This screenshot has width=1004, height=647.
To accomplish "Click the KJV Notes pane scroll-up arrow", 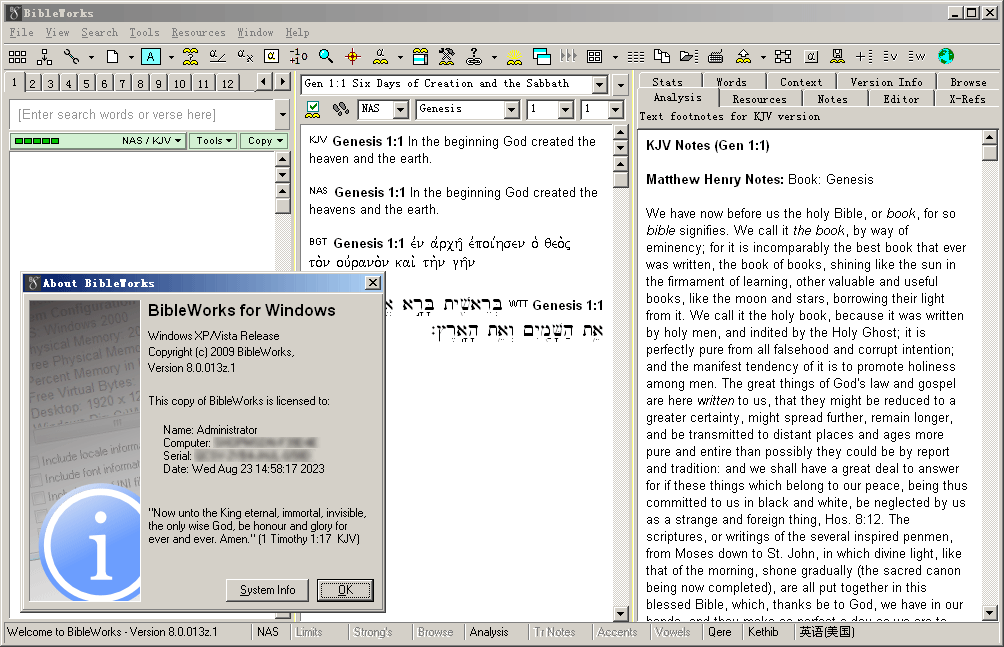I will (989, 137).
